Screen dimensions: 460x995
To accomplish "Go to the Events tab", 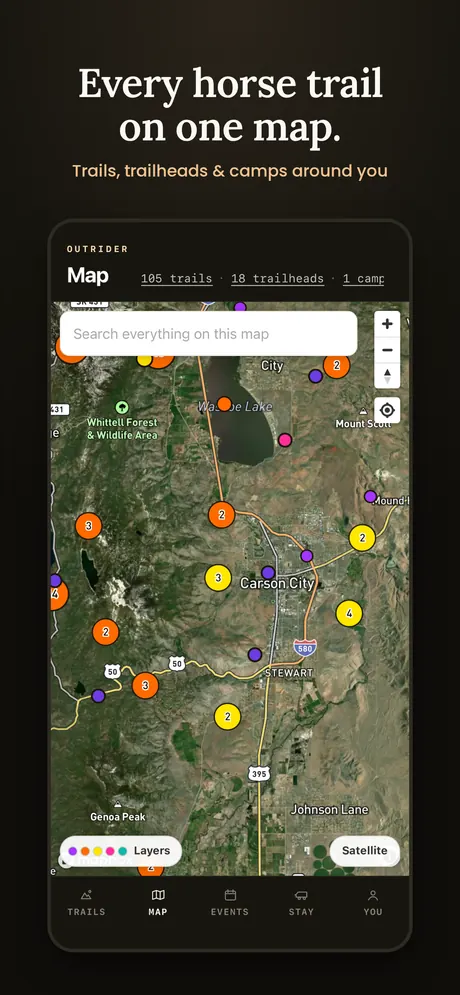I will coord(230,903).
